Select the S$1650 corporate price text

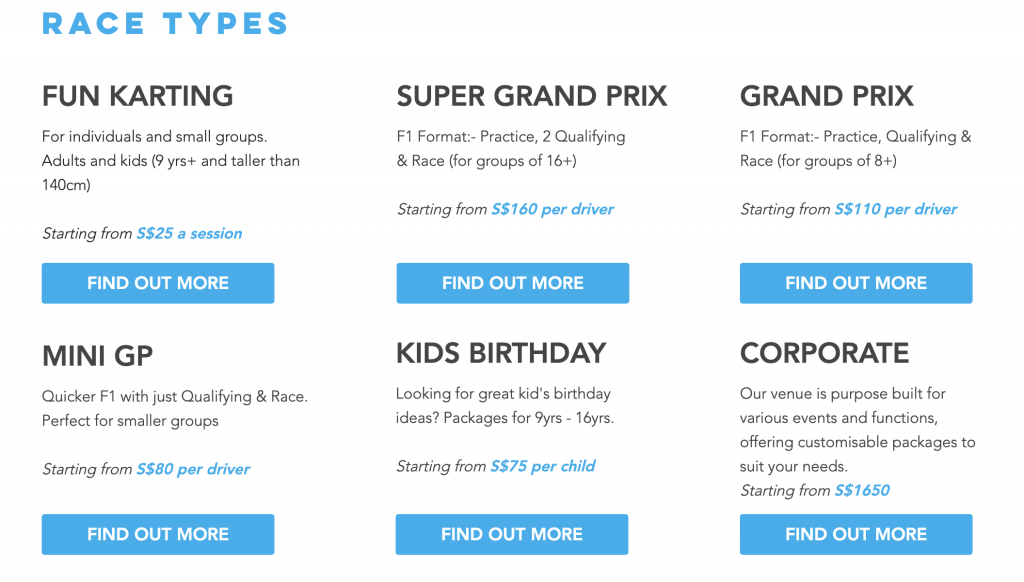point(861,490)
